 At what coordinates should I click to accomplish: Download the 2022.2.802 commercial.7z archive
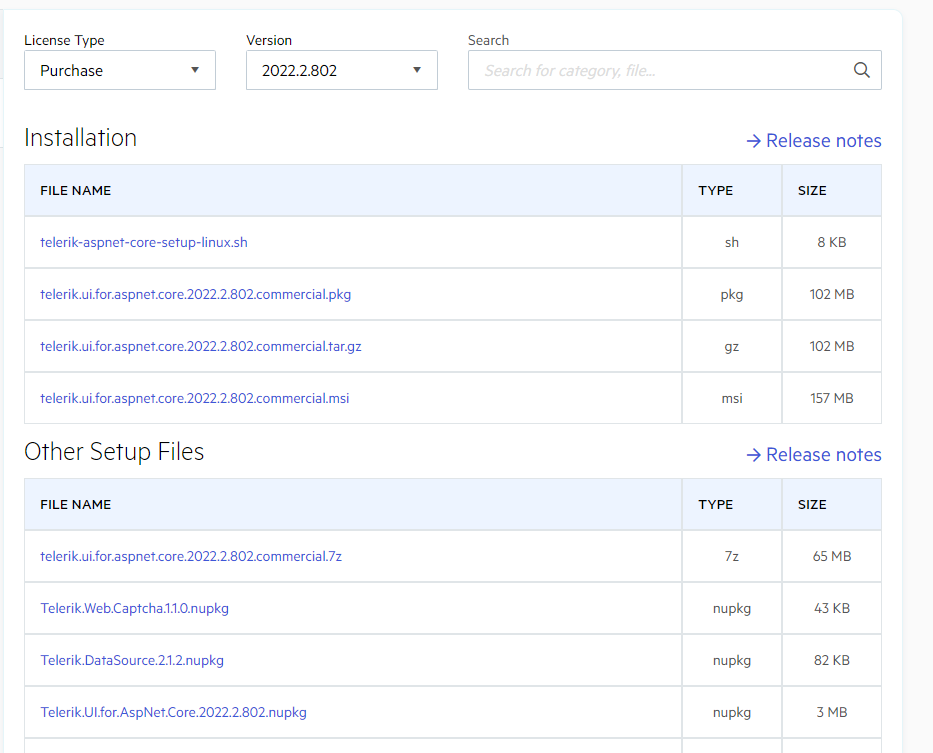click(x=191, y=556)
